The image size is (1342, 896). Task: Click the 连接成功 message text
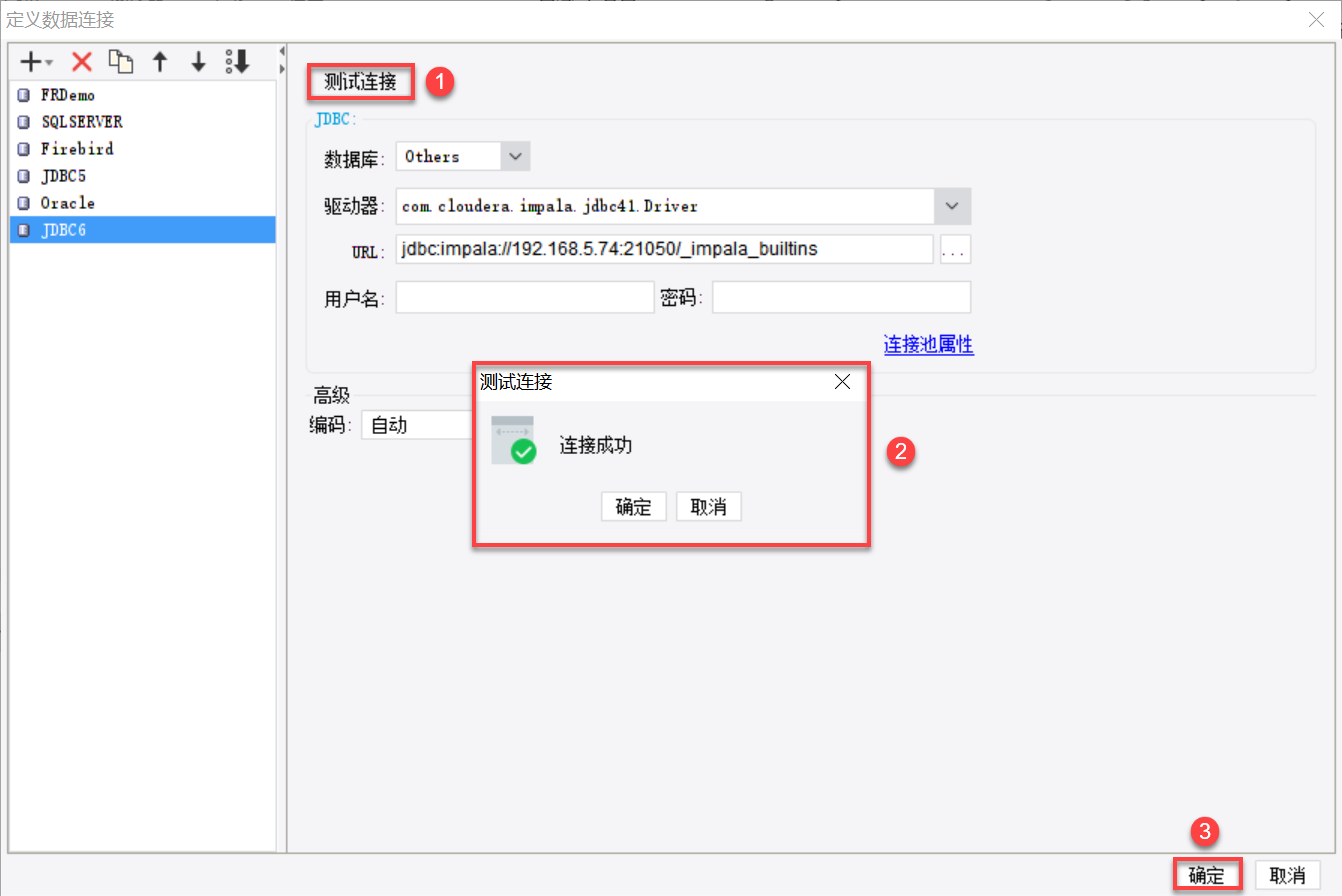pos(596,446)
